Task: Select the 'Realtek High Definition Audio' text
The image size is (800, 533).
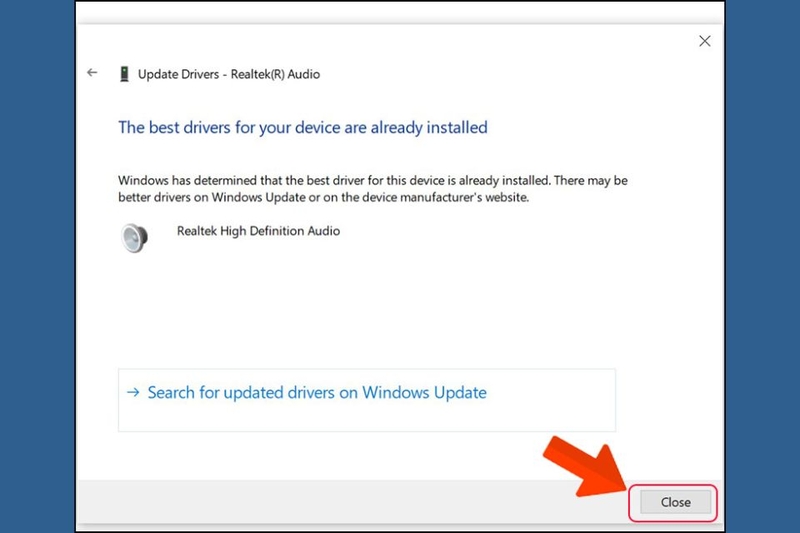Action: [x=258, y=231]
